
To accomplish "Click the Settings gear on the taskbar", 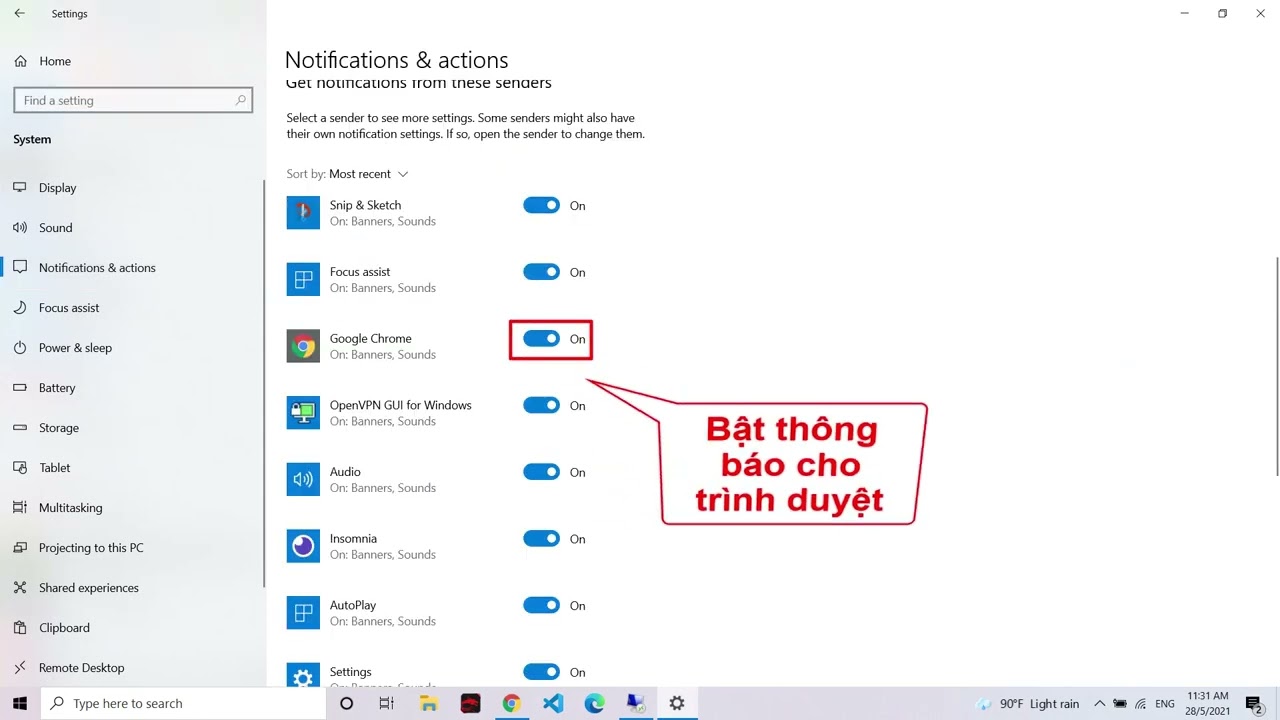I will [677, 703].
